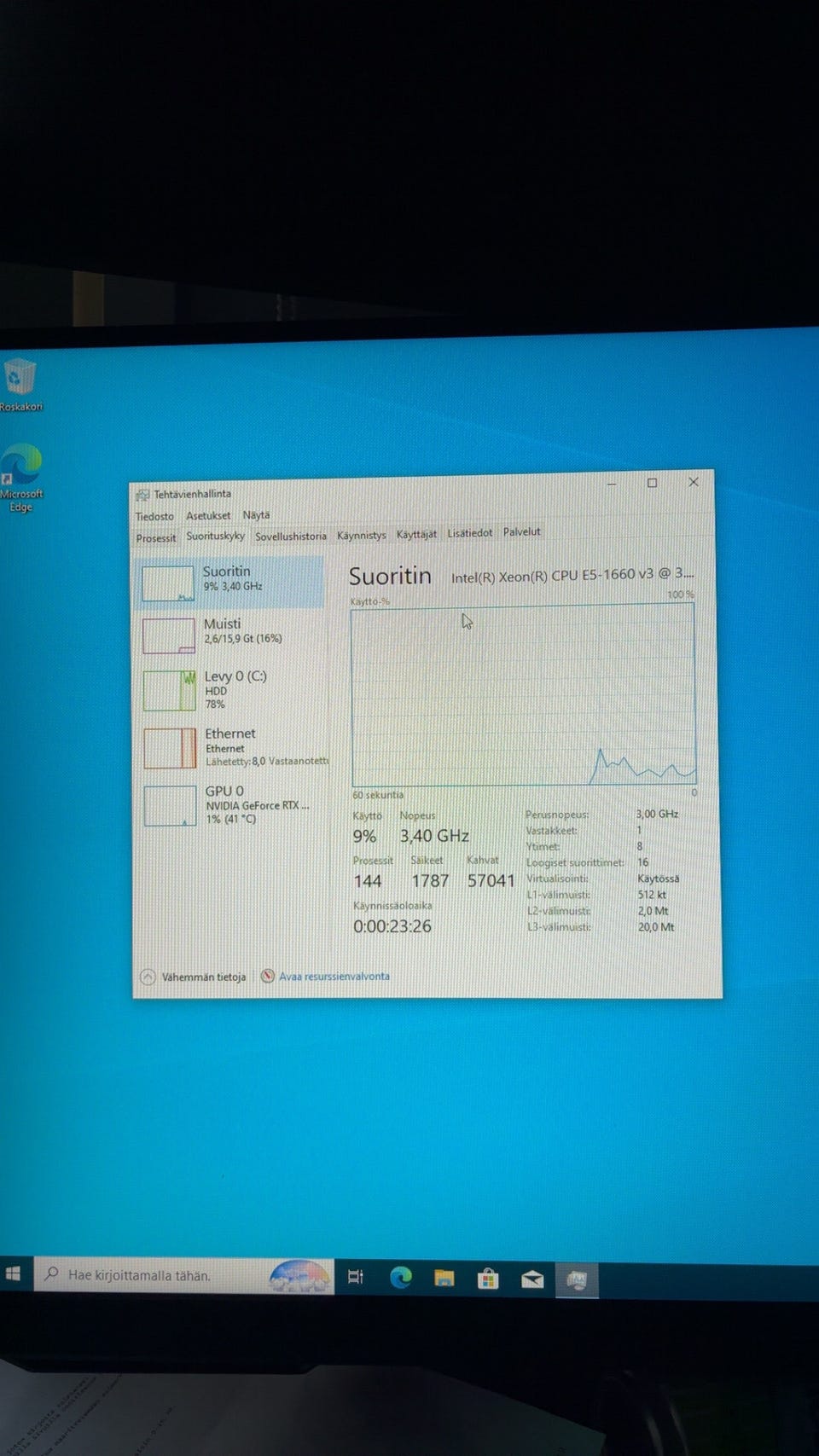This screenshot has width=819, height=1456.
Task: Open the Tiedosto menu
Action: [x=154, y=516]
